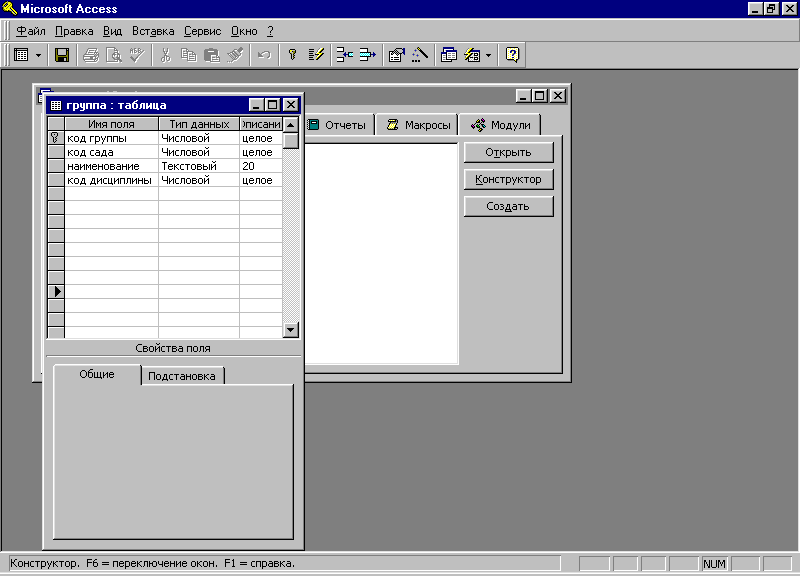The height and width of the screenshot is (576, 800).
Task: Click the 'код сада' field name cell
Action: (x=111, y=152)
